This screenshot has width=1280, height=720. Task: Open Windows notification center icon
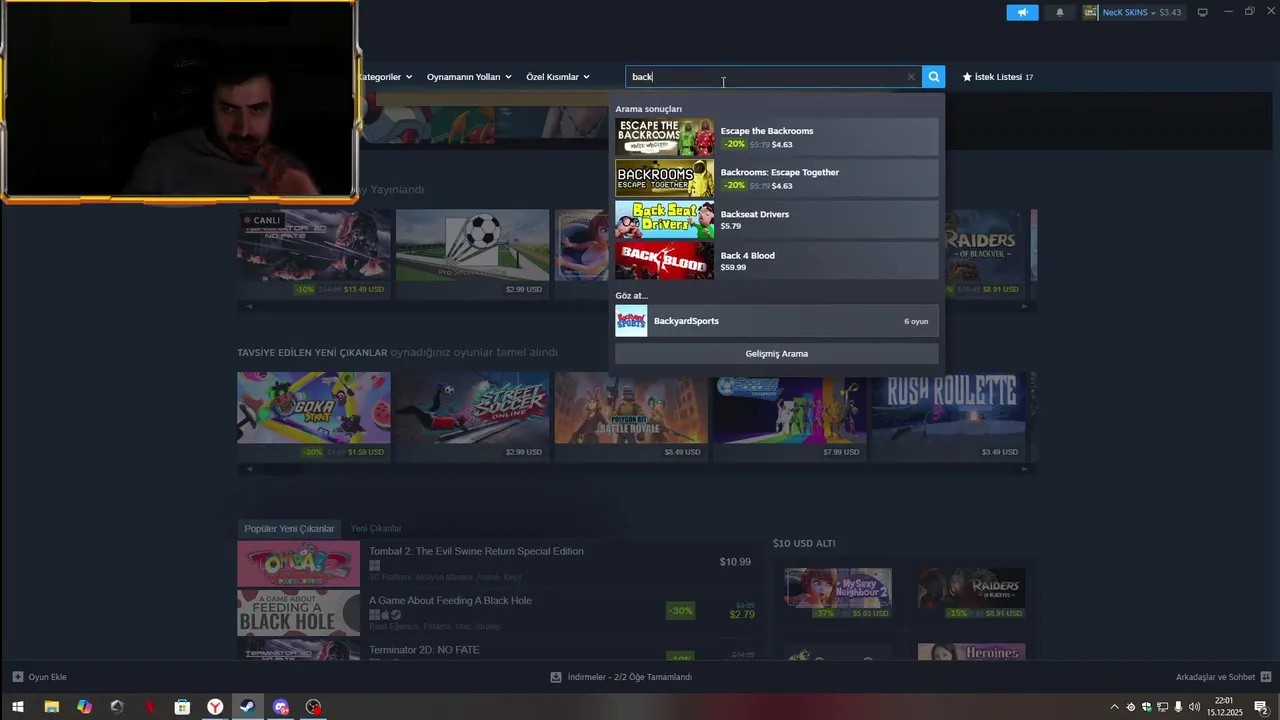click(x=1261, y=707)
